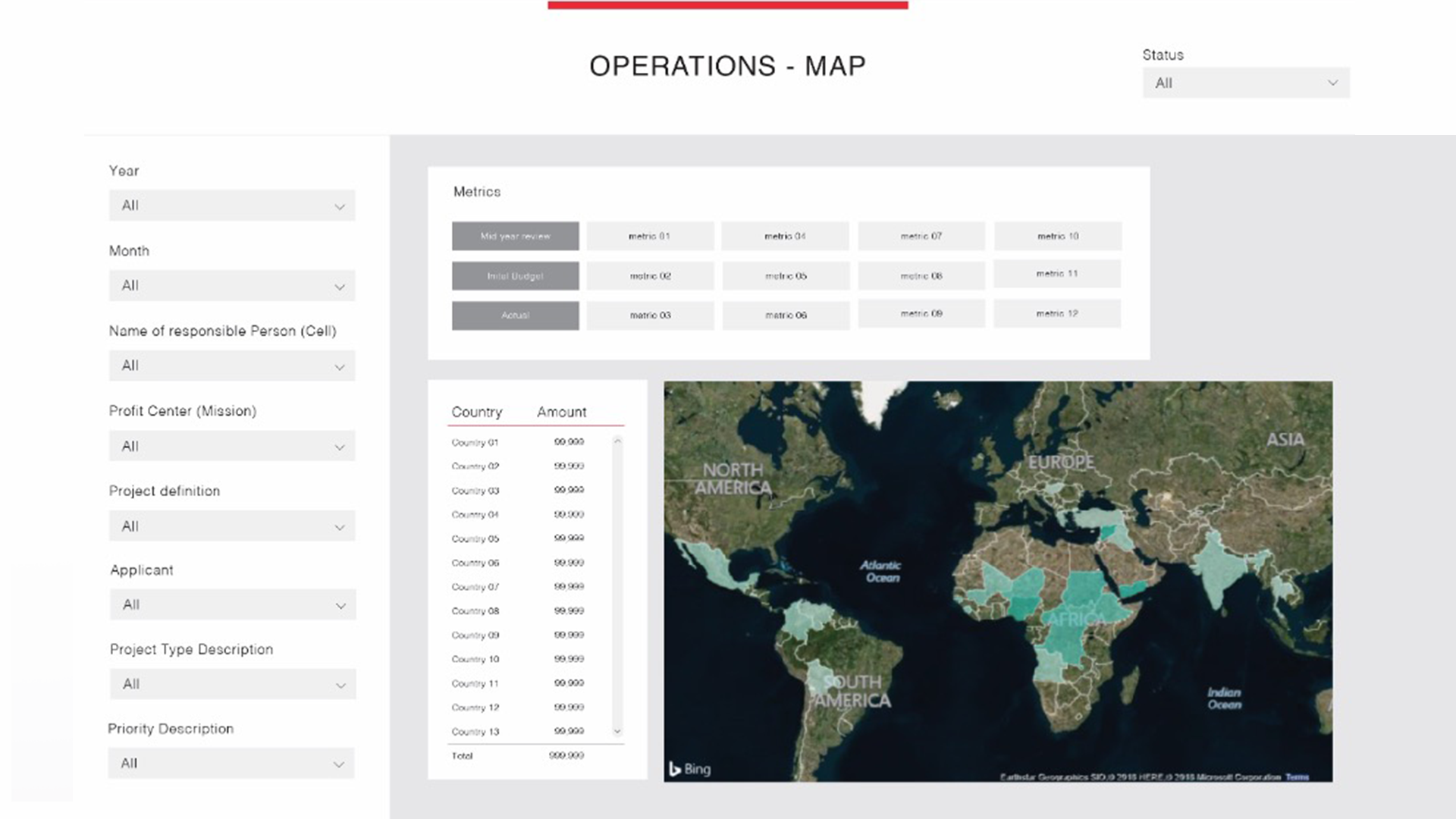Expand the Profit Center (Mission) dropdown
The width and height of the screenshot is (1456, 819).
[x=232, y=446]
